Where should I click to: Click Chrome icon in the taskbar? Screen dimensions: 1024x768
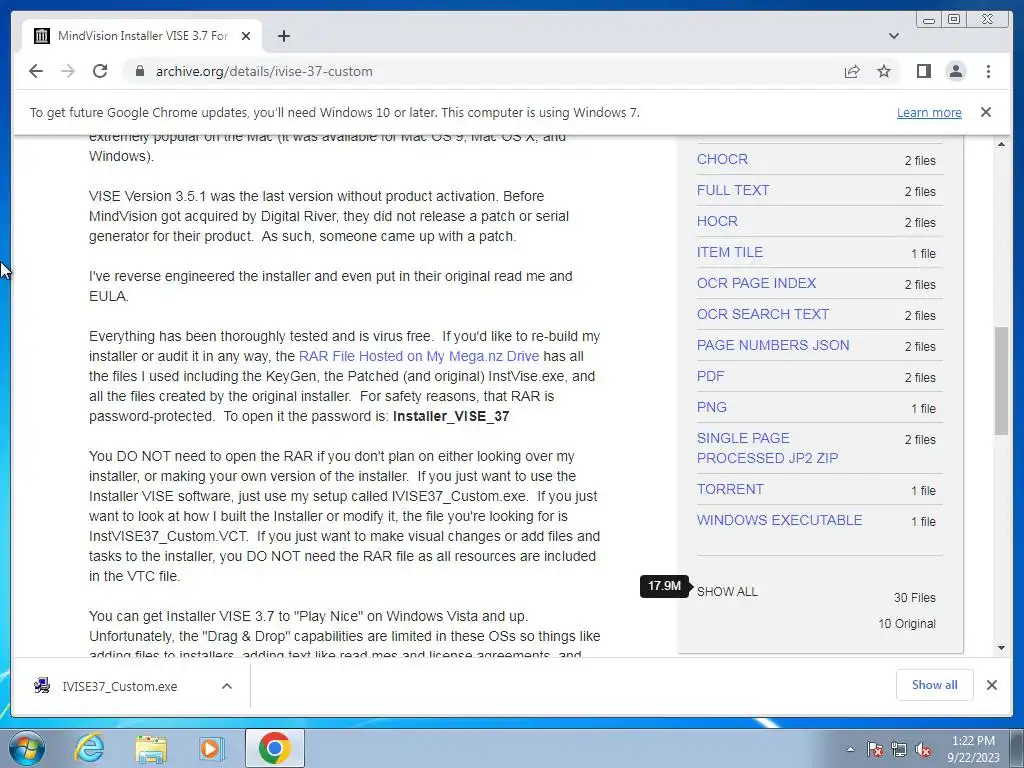pyautogui.click(x=274, y=748)
